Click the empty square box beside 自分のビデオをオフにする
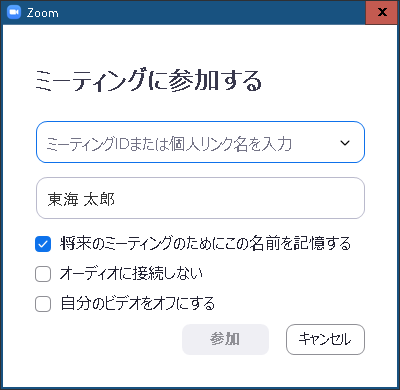Image resolution: width=400 pixels, height=390 pixels. [x=43, y=304]
